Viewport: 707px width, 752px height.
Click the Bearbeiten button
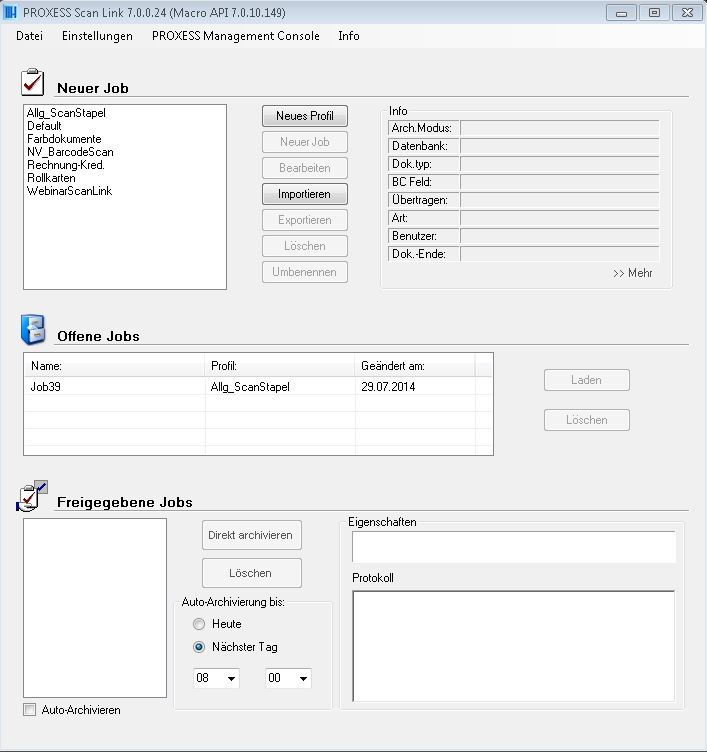point(305,168)
